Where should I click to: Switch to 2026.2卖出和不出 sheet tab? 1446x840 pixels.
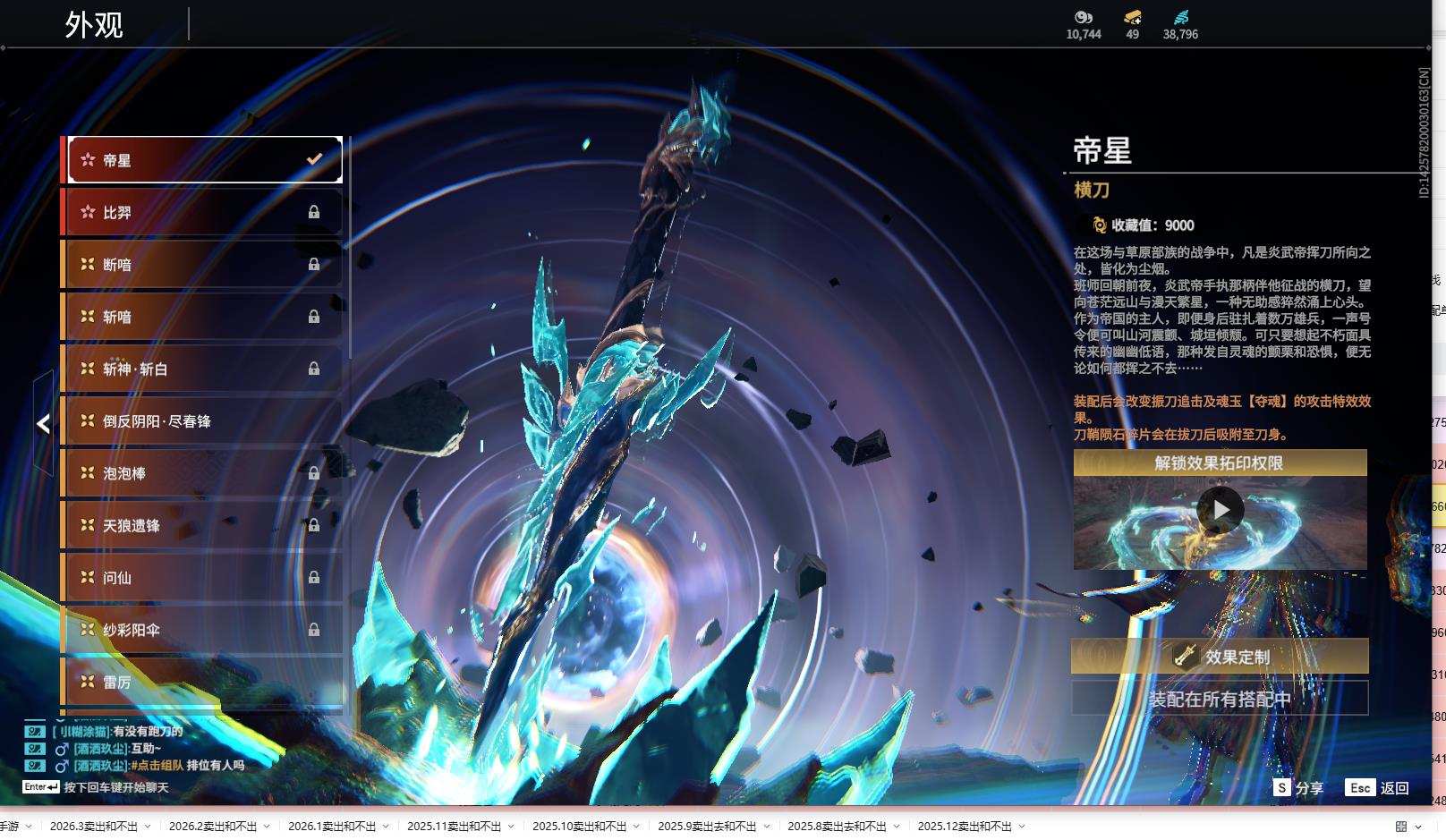213,826
